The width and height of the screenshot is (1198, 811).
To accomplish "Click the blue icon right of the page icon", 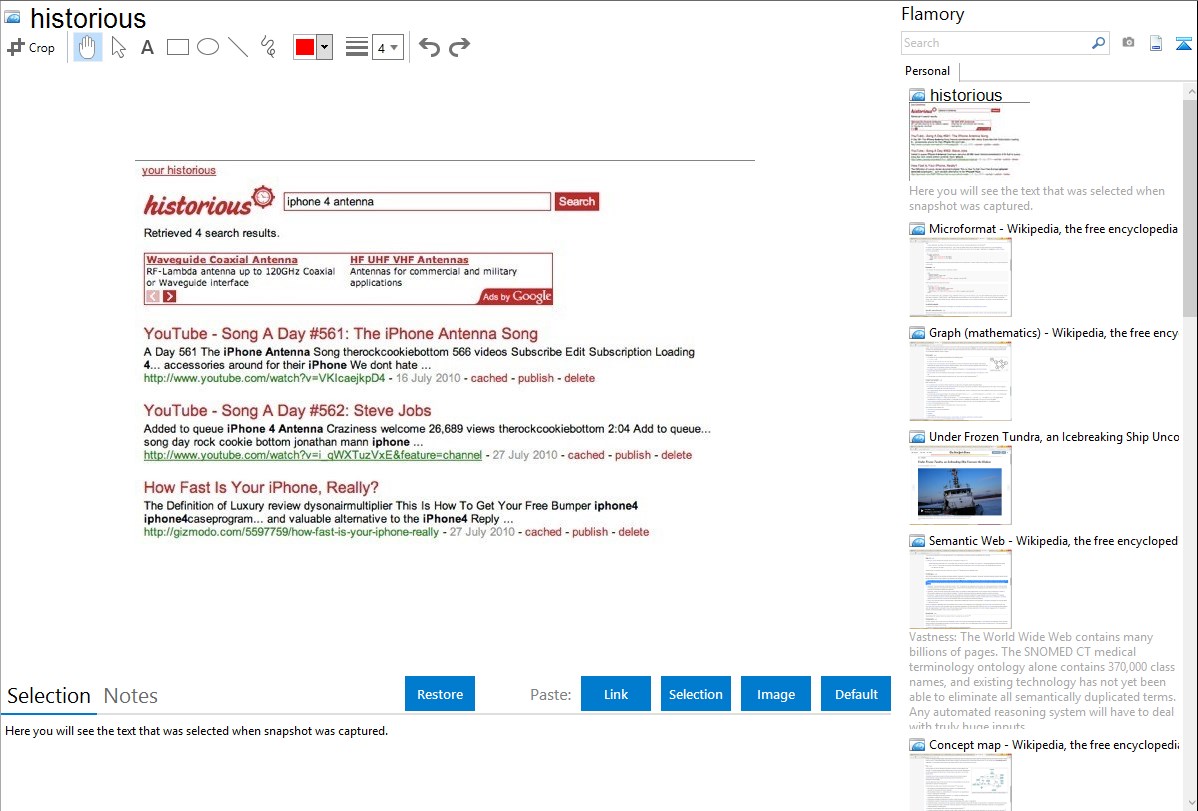I will (1183, 43).
